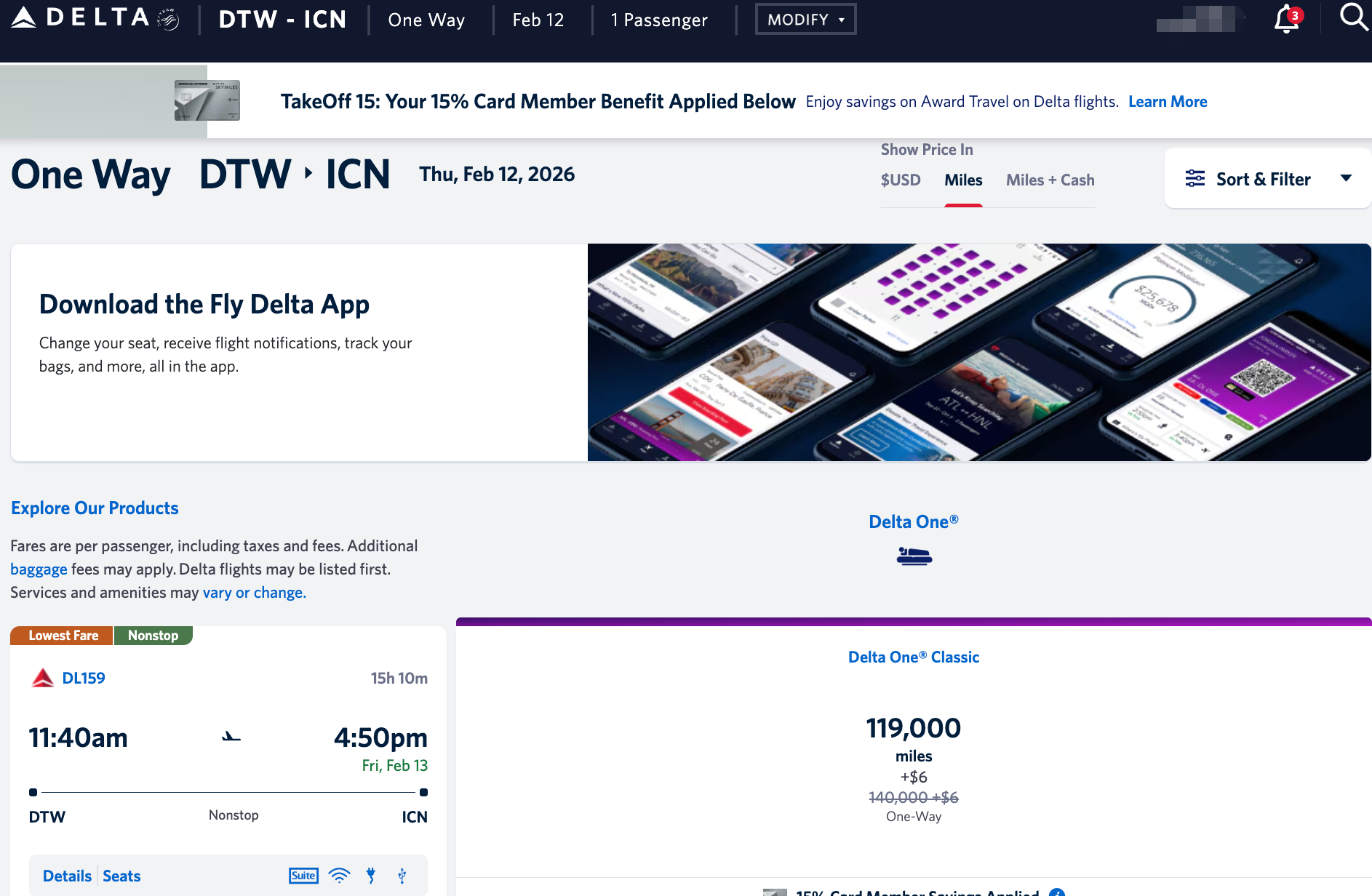Expand the MODIFY search dropdown
This screenshot has height=896, width=1372.
(x=805, y=20)
